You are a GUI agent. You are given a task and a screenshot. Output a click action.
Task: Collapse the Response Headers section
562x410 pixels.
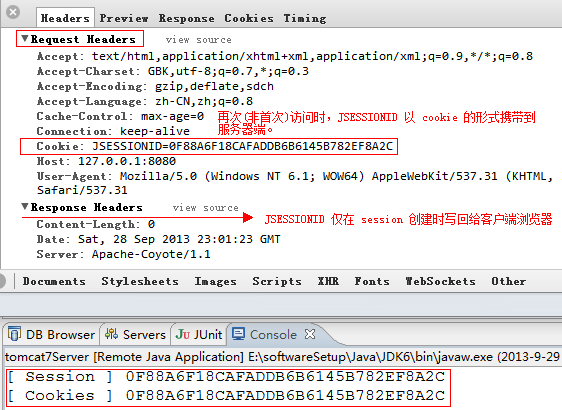click(25, 206)
